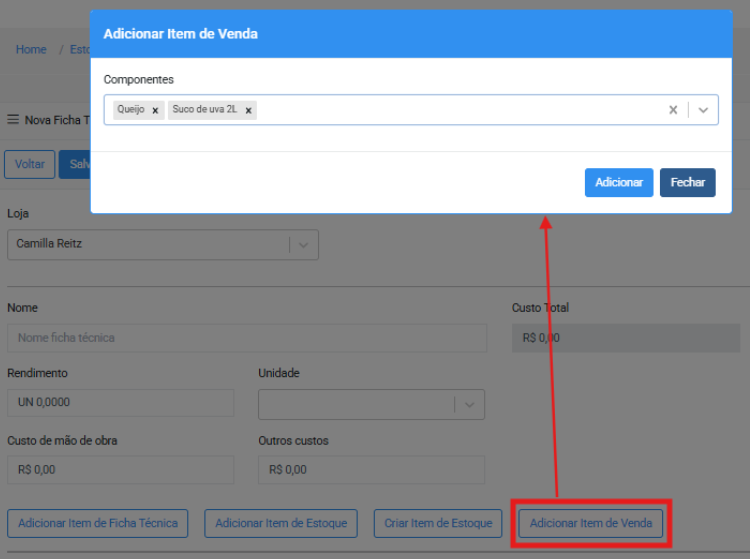This screenshot has width=751, height=559.
Task: Click the Custo Total field
Action: pyautogui.click(x=626, y=338)
